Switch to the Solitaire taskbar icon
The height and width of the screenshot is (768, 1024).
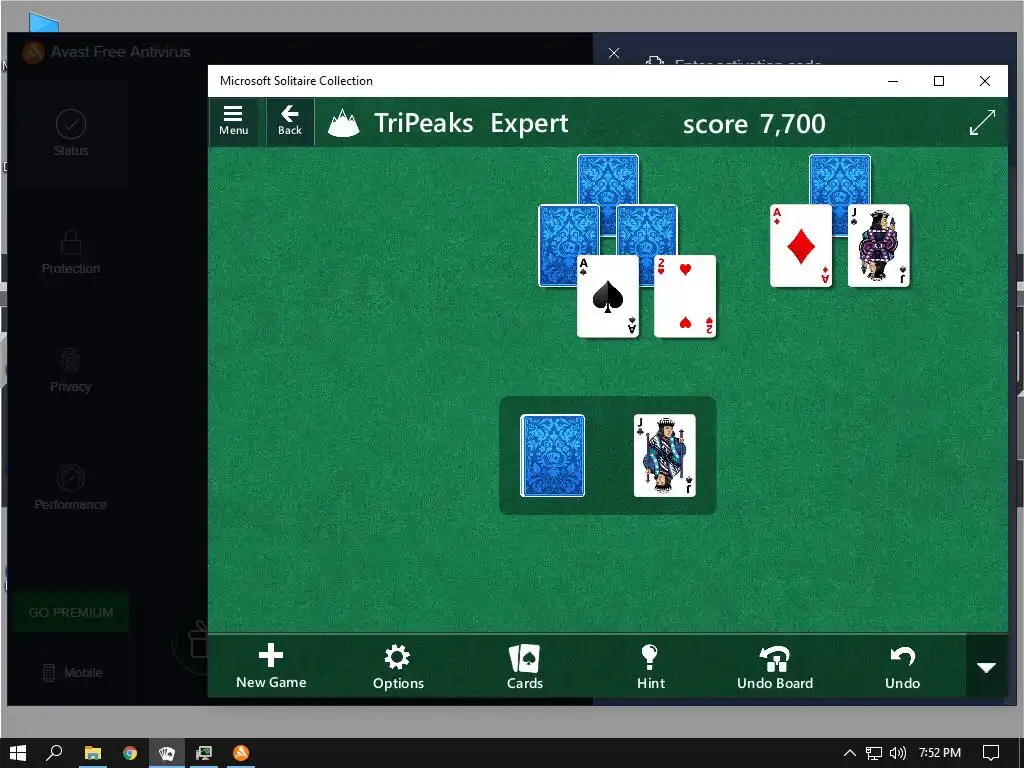(x=167, y=753)
